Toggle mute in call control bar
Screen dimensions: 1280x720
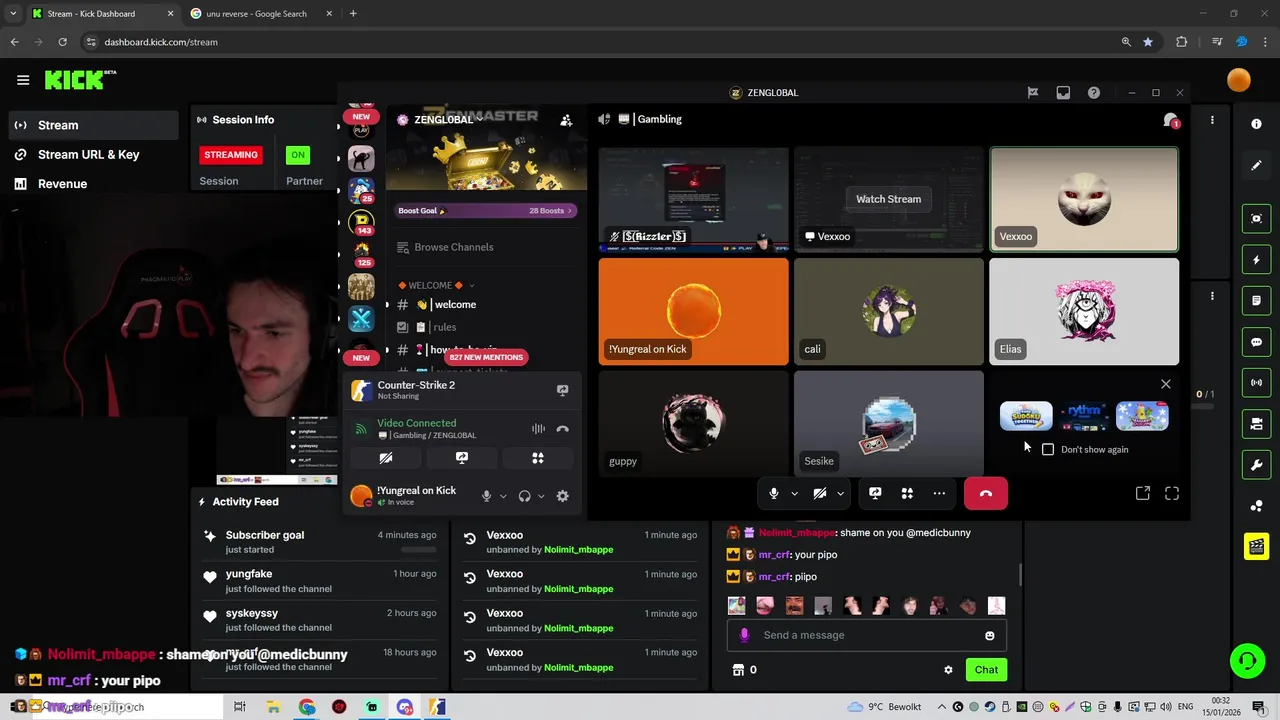click(773, 493)
